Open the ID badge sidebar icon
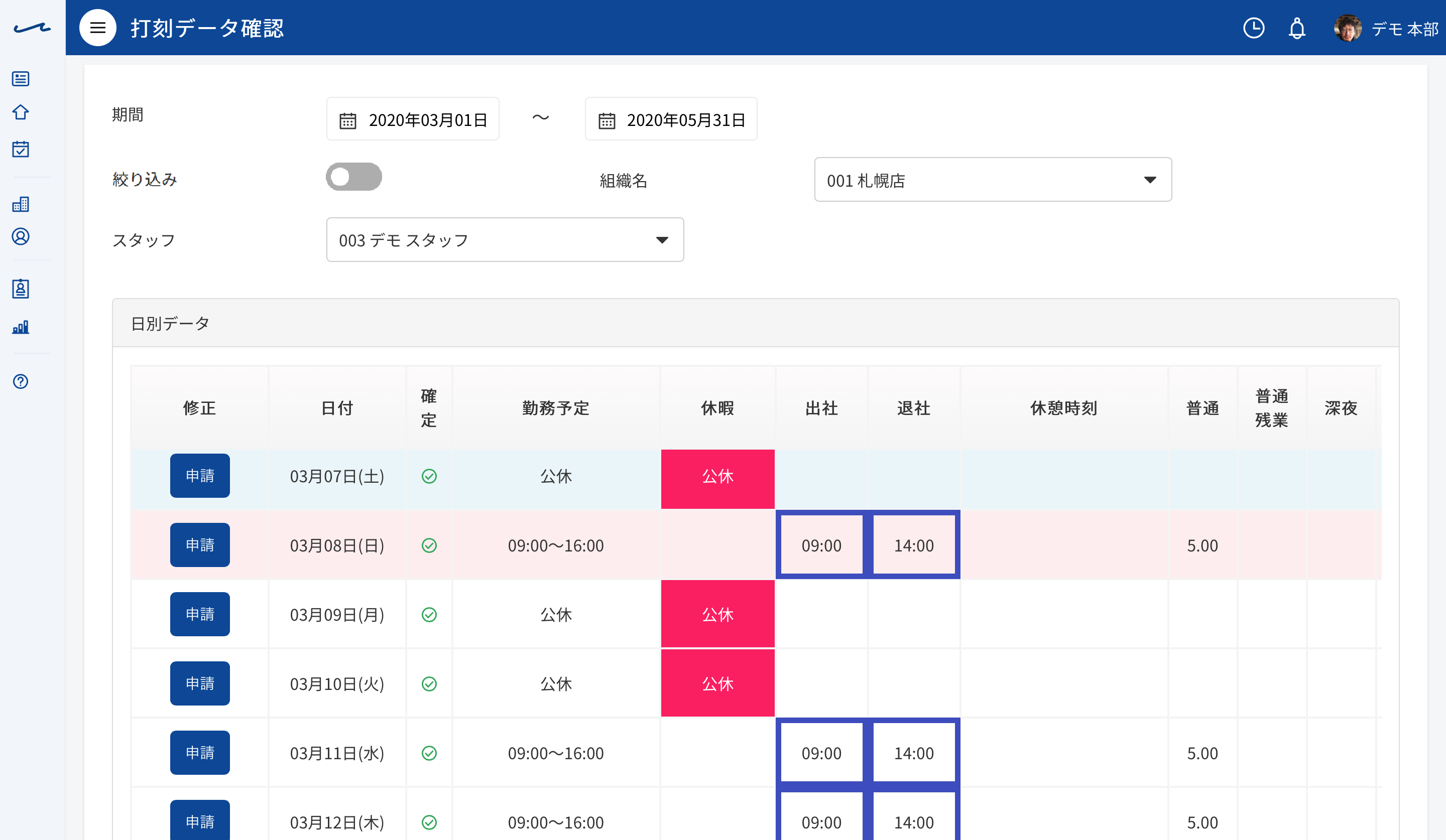 (21, 289)
